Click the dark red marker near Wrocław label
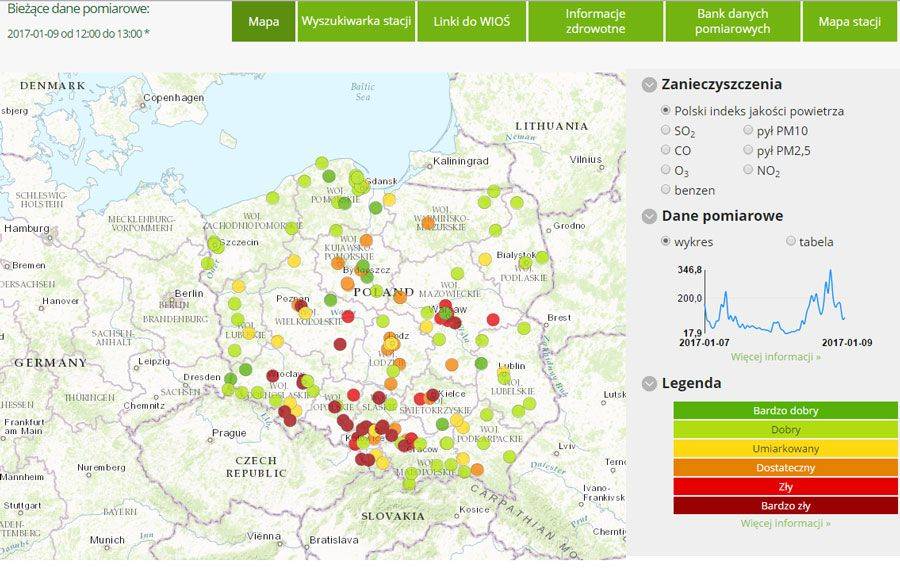The image size is (900, 574). click(273, 376)
